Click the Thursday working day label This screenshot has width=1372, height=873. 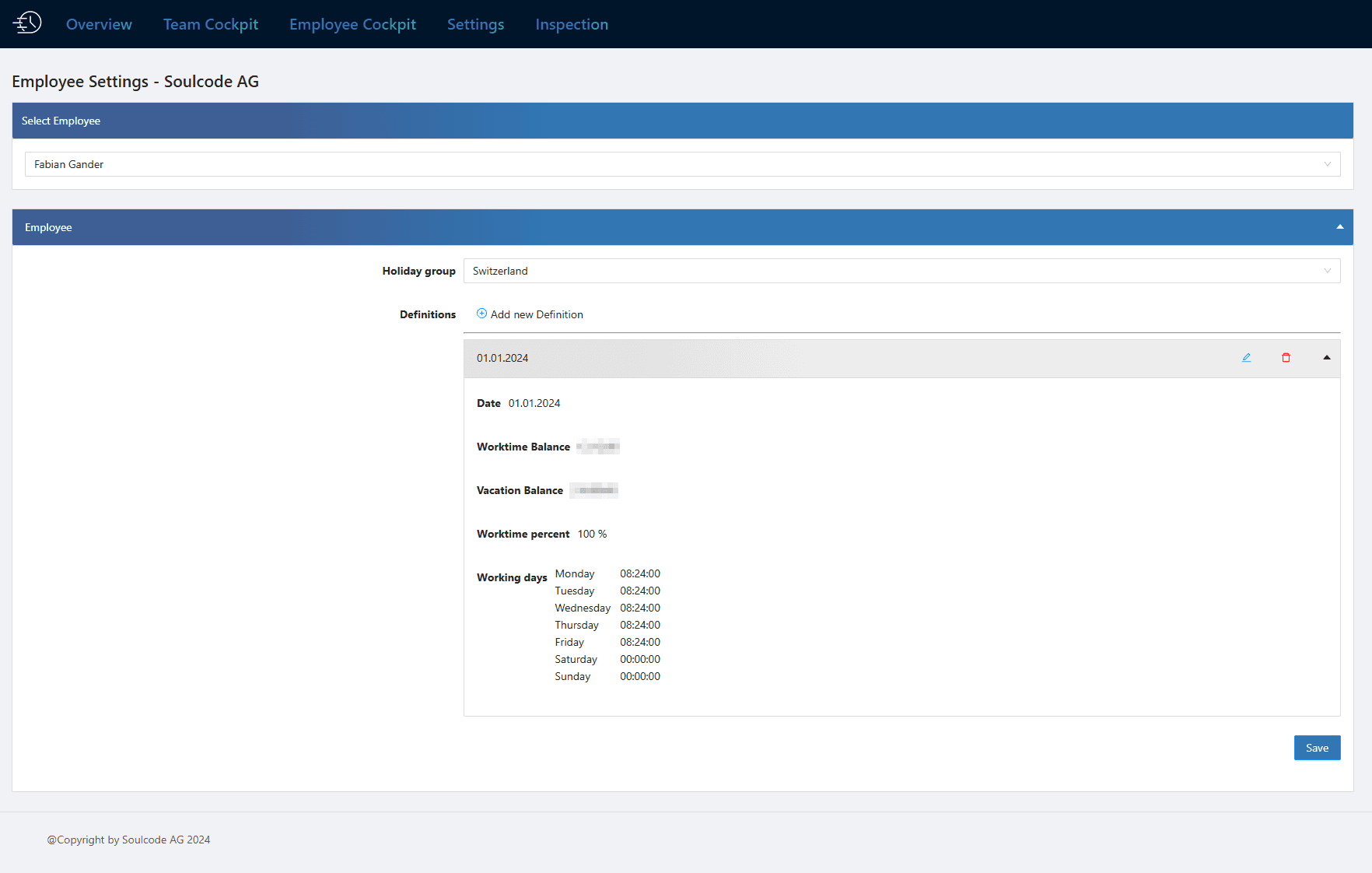pyautogui.click(x=576, y=625)
